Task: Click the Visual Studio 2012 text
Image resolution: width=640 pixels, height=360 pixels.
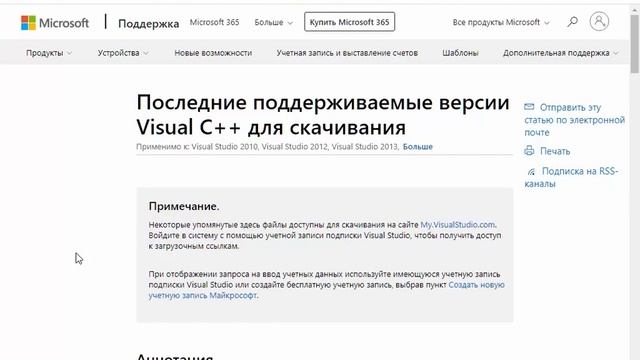Action: coord(295,147)
